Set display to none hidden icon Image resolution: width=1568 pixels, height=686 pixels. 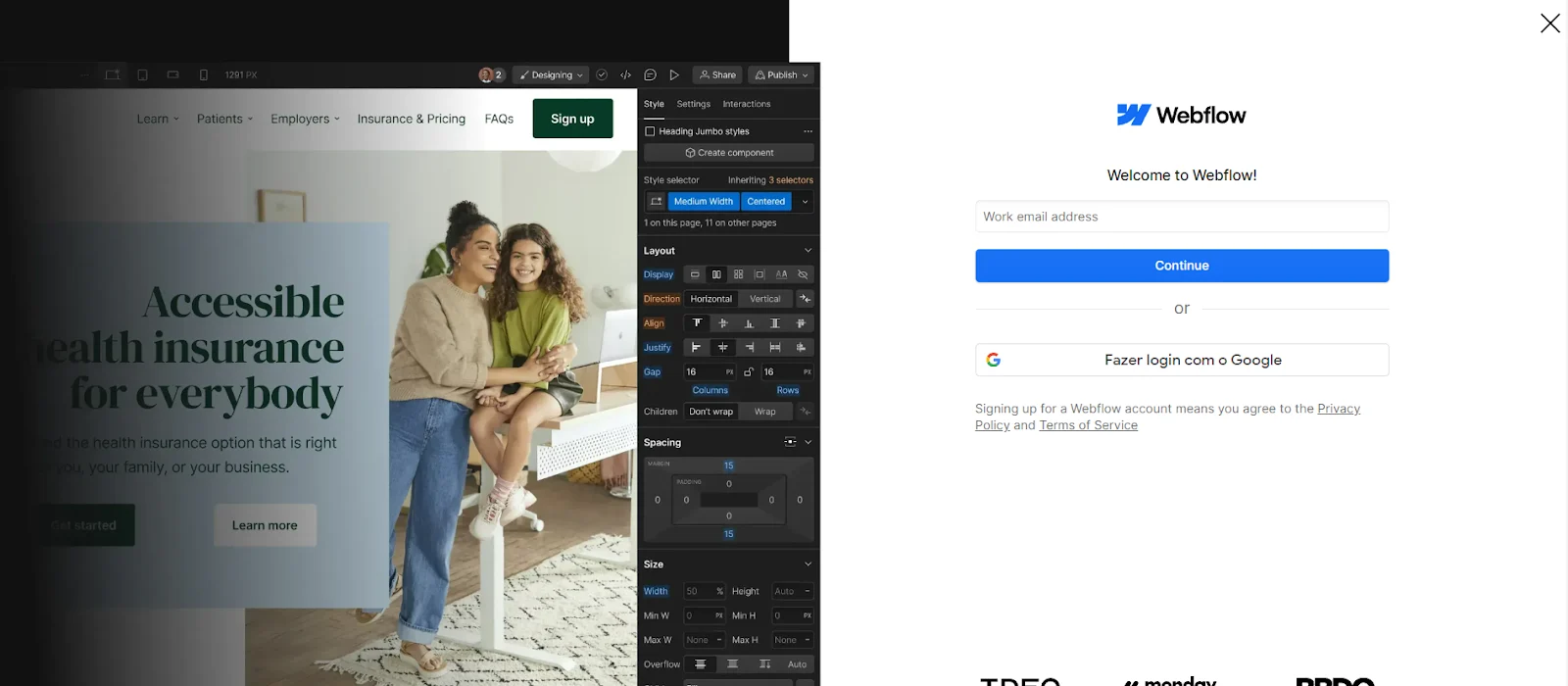[803, 274]
